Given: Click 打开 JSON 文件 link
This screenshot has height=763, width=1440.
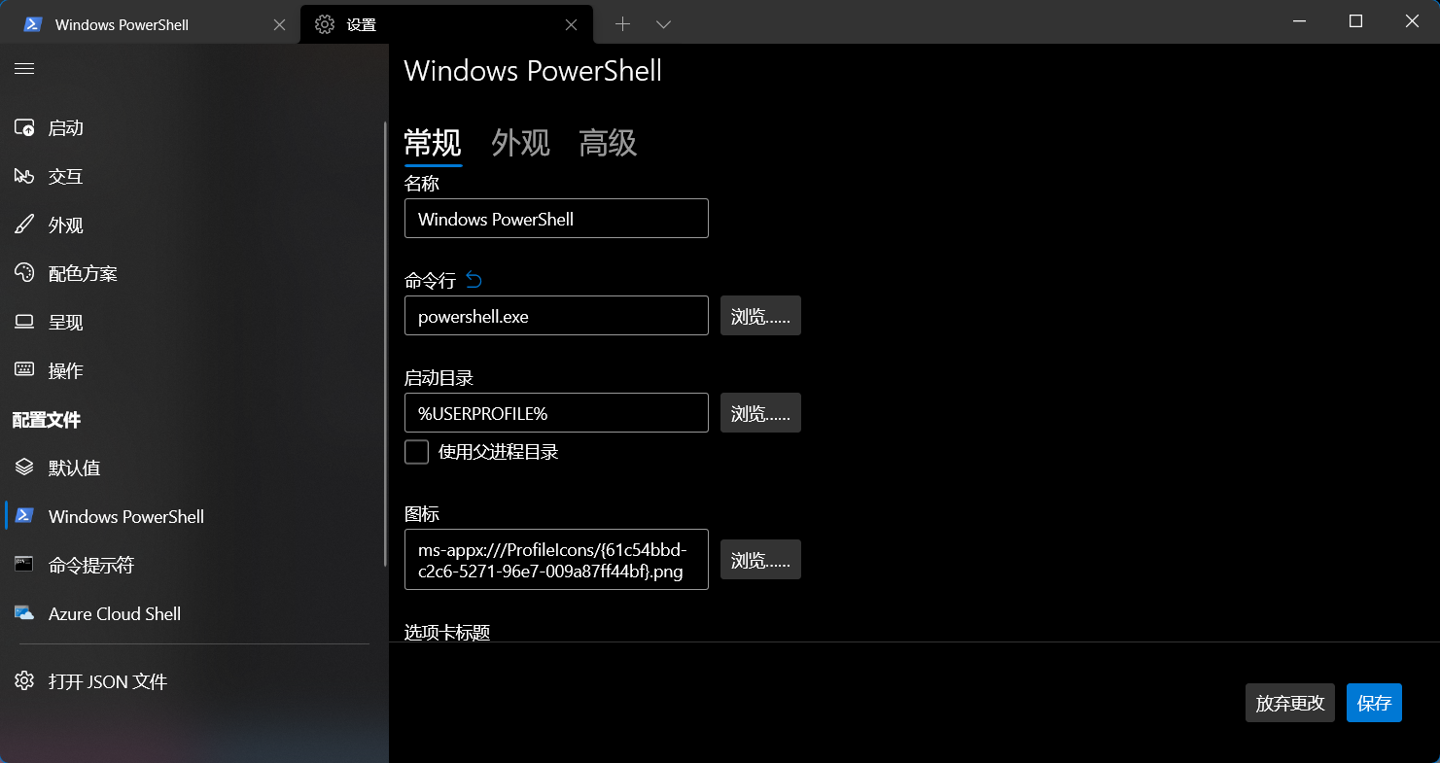Looking at the screenshot, I should tap(192, 681).
